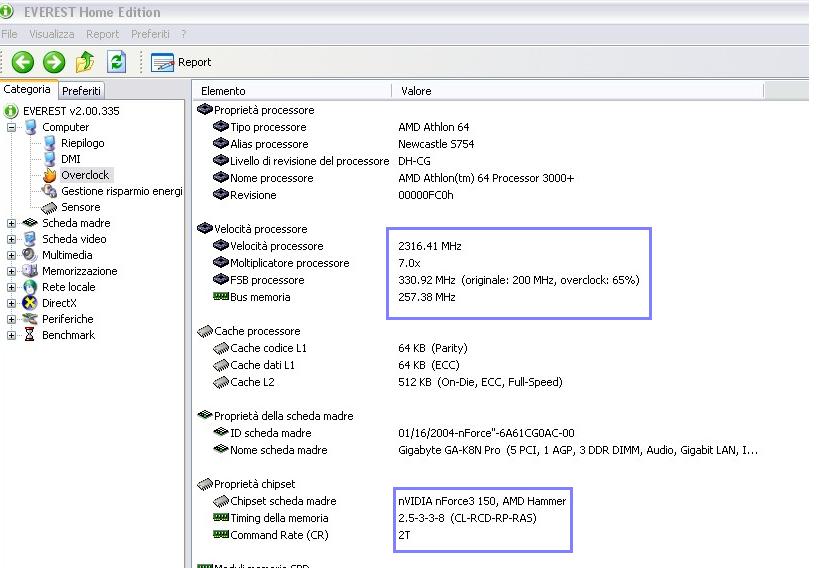The width and height of the screenshot is (819, 568).
Task: Click the Proprietà chipset group icon
Action: (x=205, y=484)
